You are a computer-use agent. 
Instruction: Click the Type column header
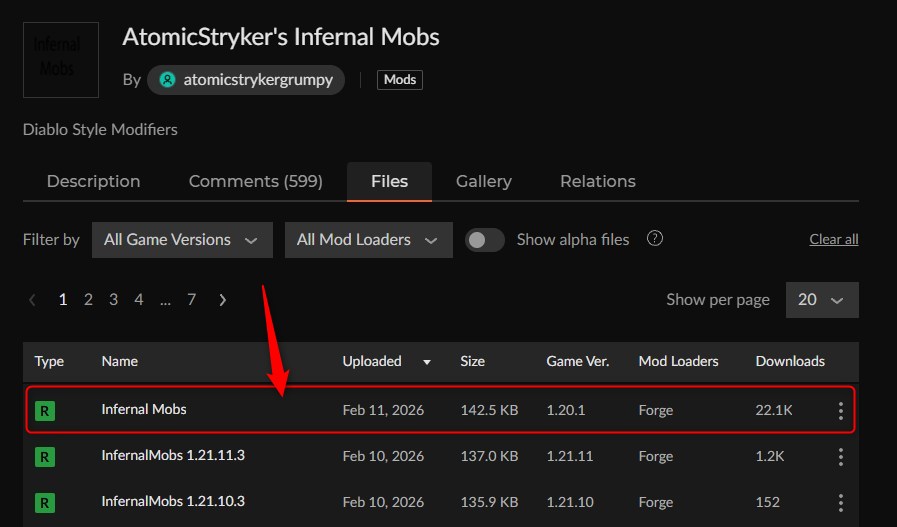point(49,361)
